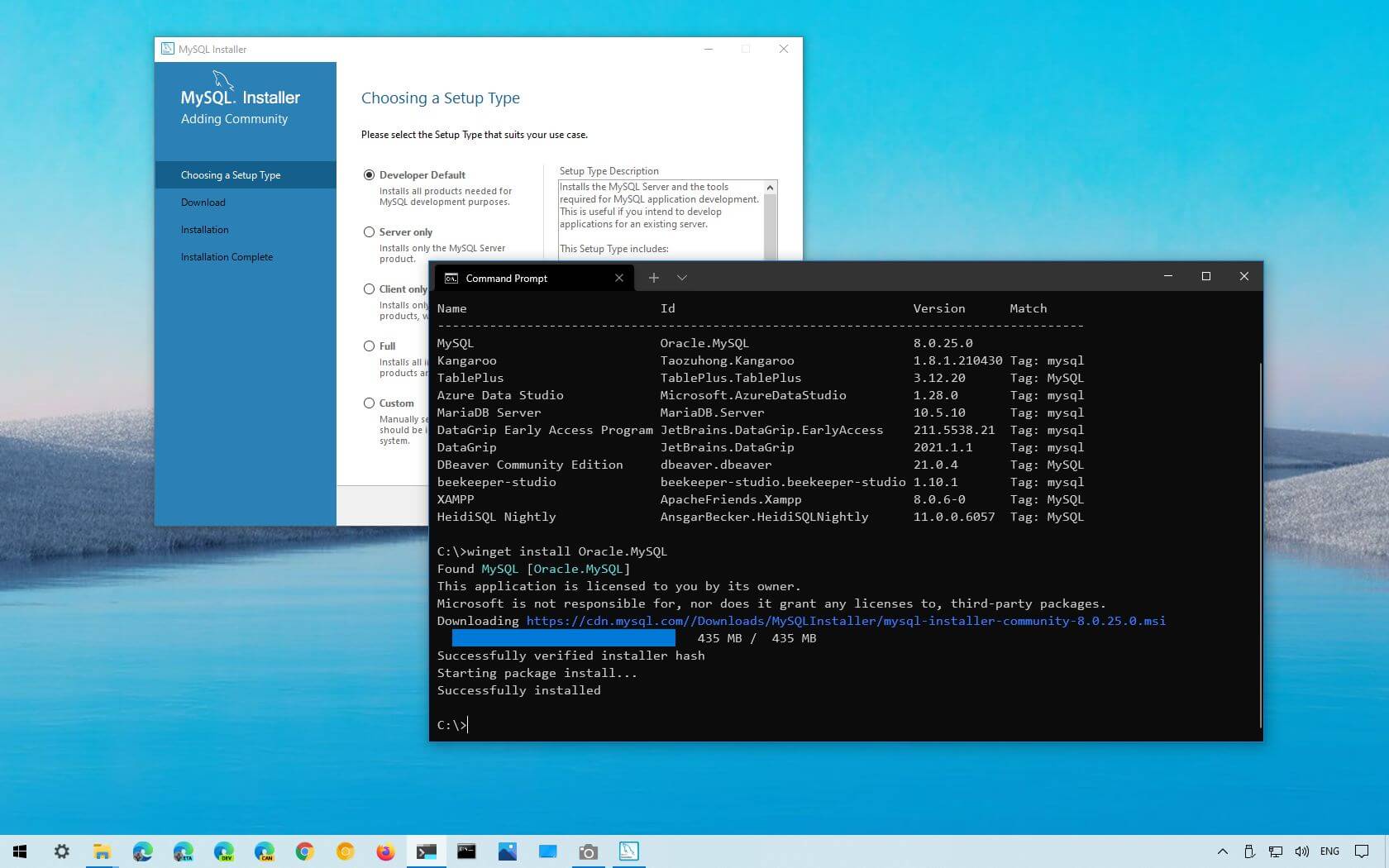Click the Kangaroo row name

pyautogui.click(x=466, y=360)
